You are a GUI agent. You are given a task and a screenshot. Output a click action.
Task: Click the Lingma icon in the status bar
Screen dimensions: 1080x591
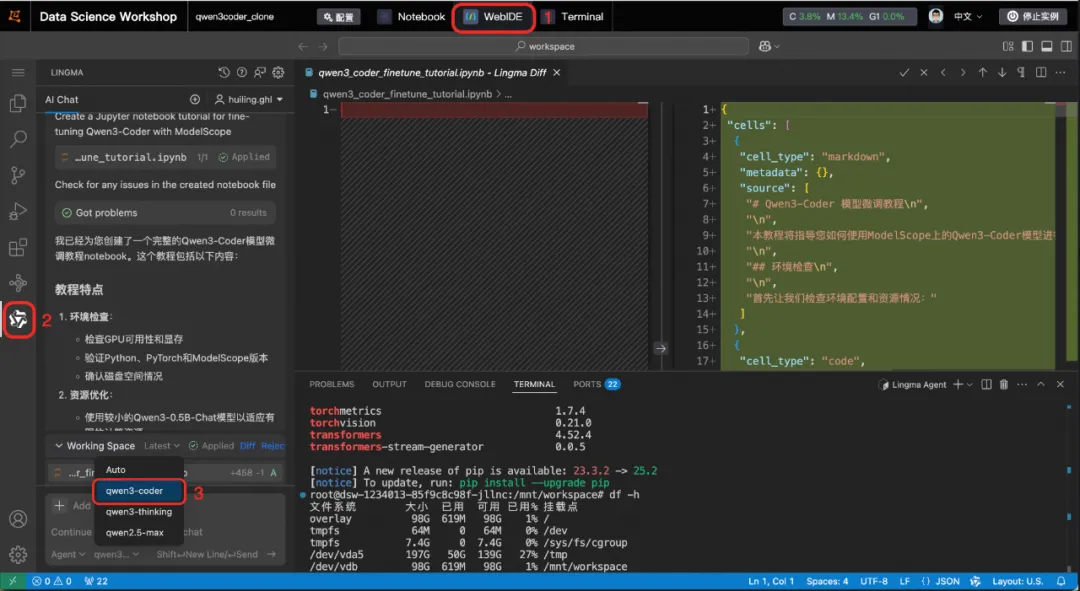[975, 581]
